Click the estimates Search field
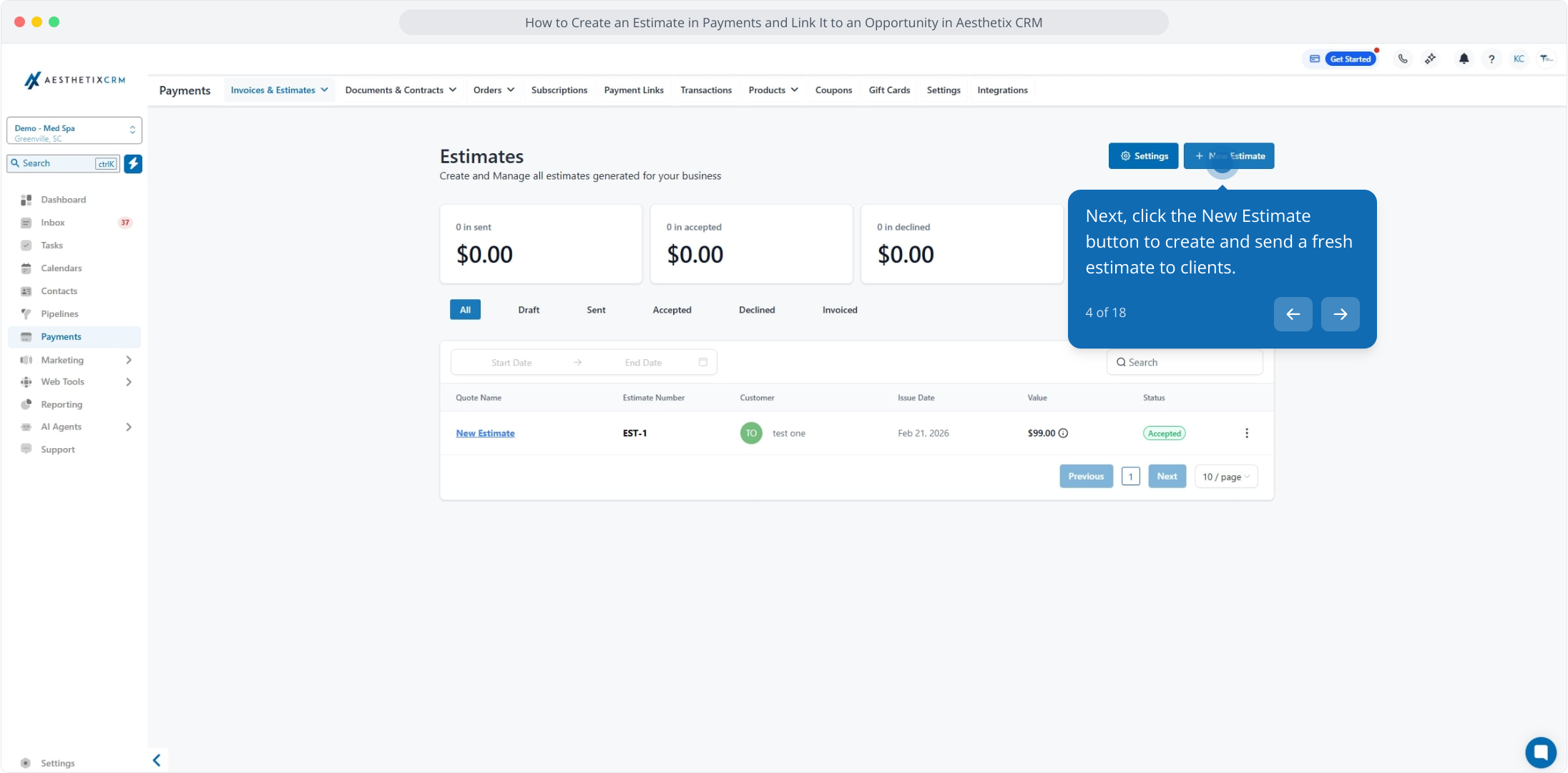1568x773 pixels. pyautogui.click(x=1185, y=362)
